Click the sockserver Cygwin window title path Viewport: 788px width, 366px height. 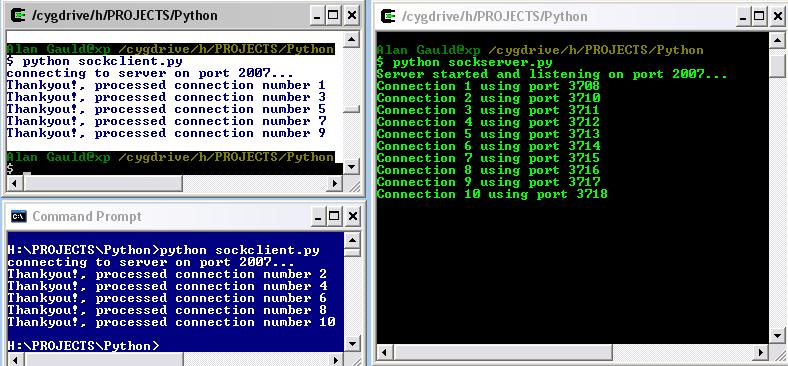(x=495, y=17)
